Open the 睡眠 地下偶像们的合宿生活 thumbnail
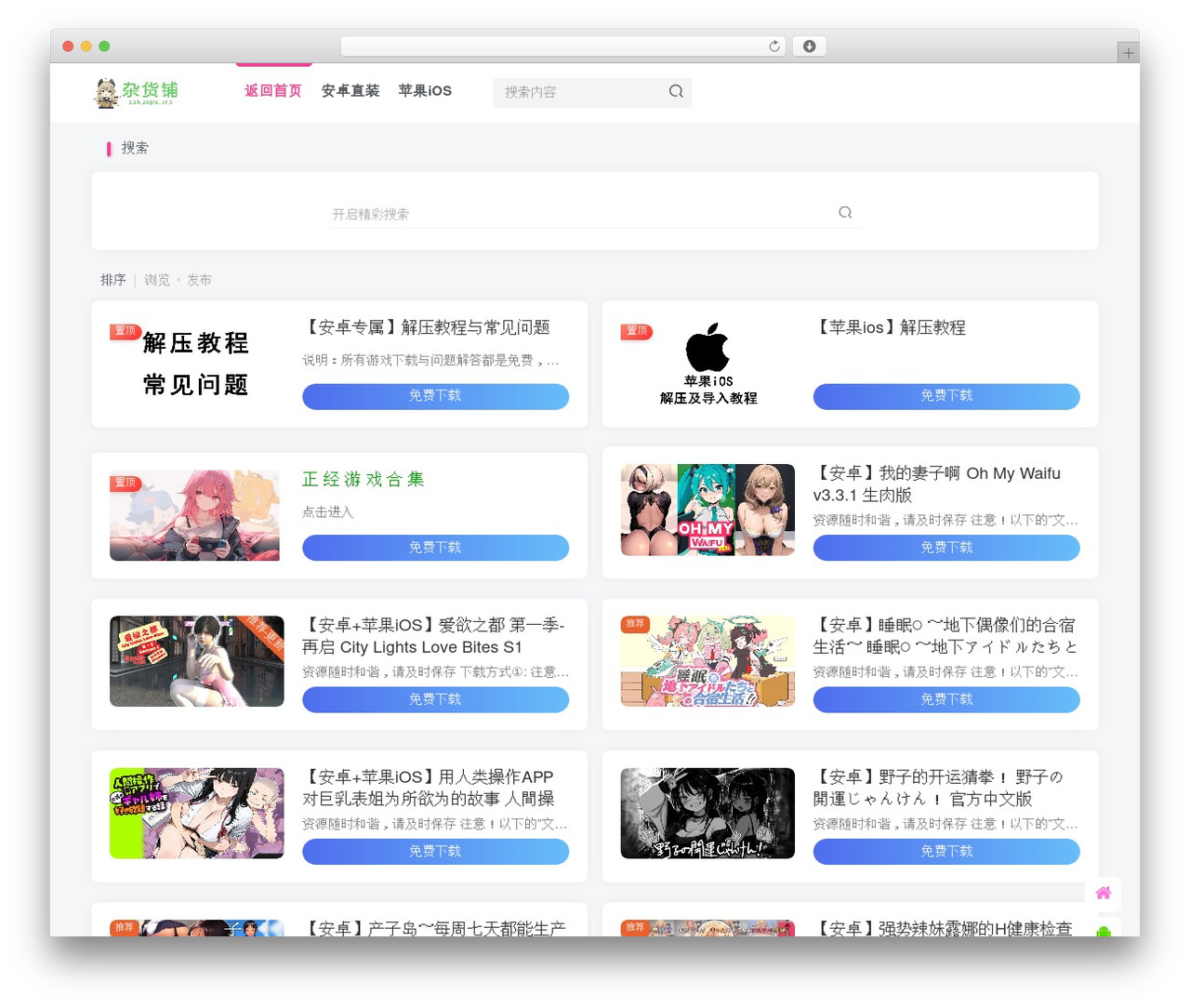This screenshot has width=1190, height=1008. [707, 661]
